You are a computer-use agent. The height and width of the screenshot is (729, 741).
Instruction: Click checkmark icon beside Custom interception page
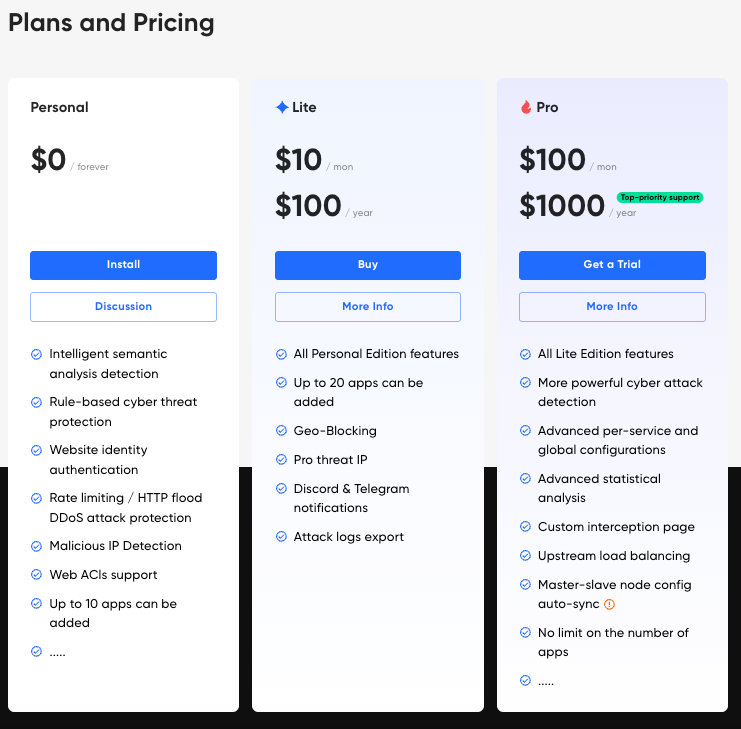[525, 527]
